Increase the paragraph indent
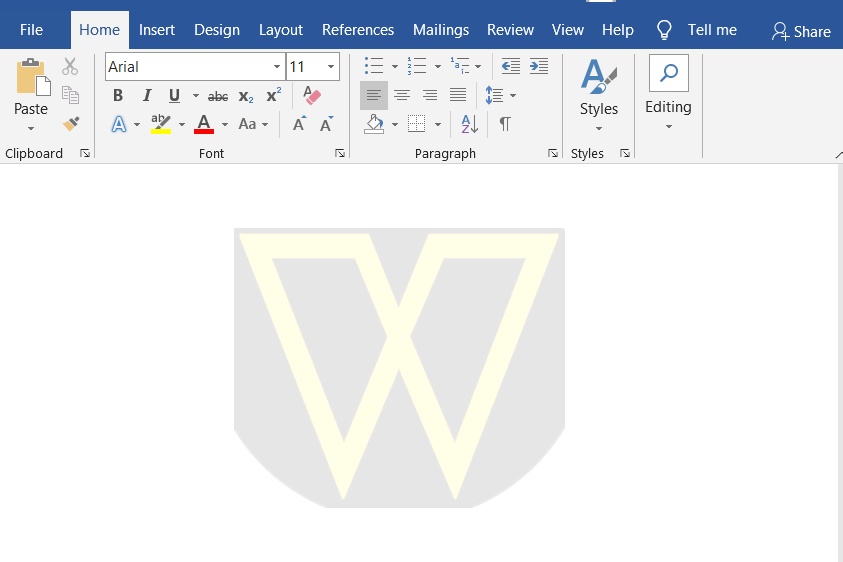 [539, 67]
